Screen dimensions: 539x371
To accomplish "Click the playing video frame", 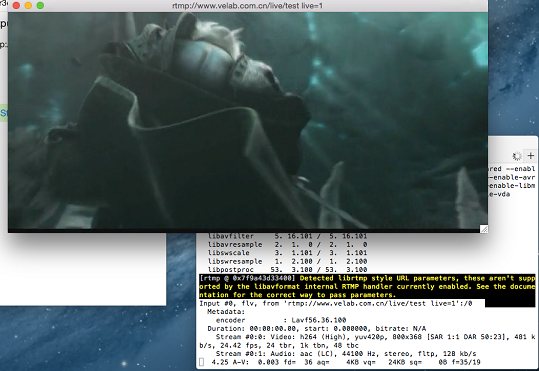I will 248,120.
